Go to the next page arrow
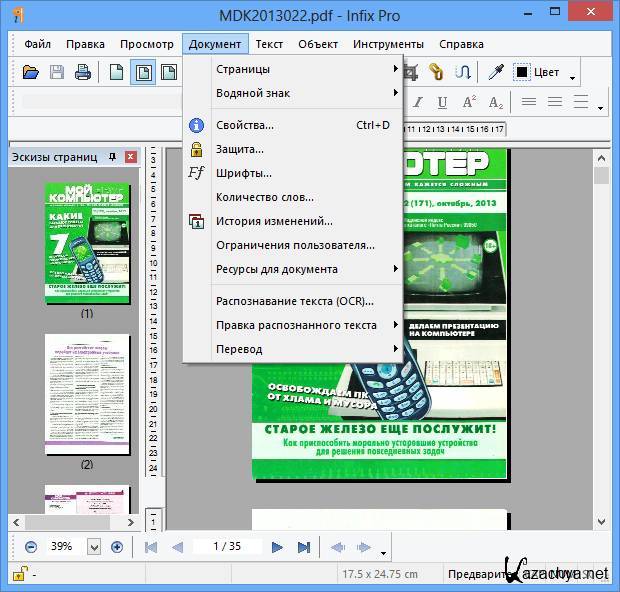 (277, 547)
